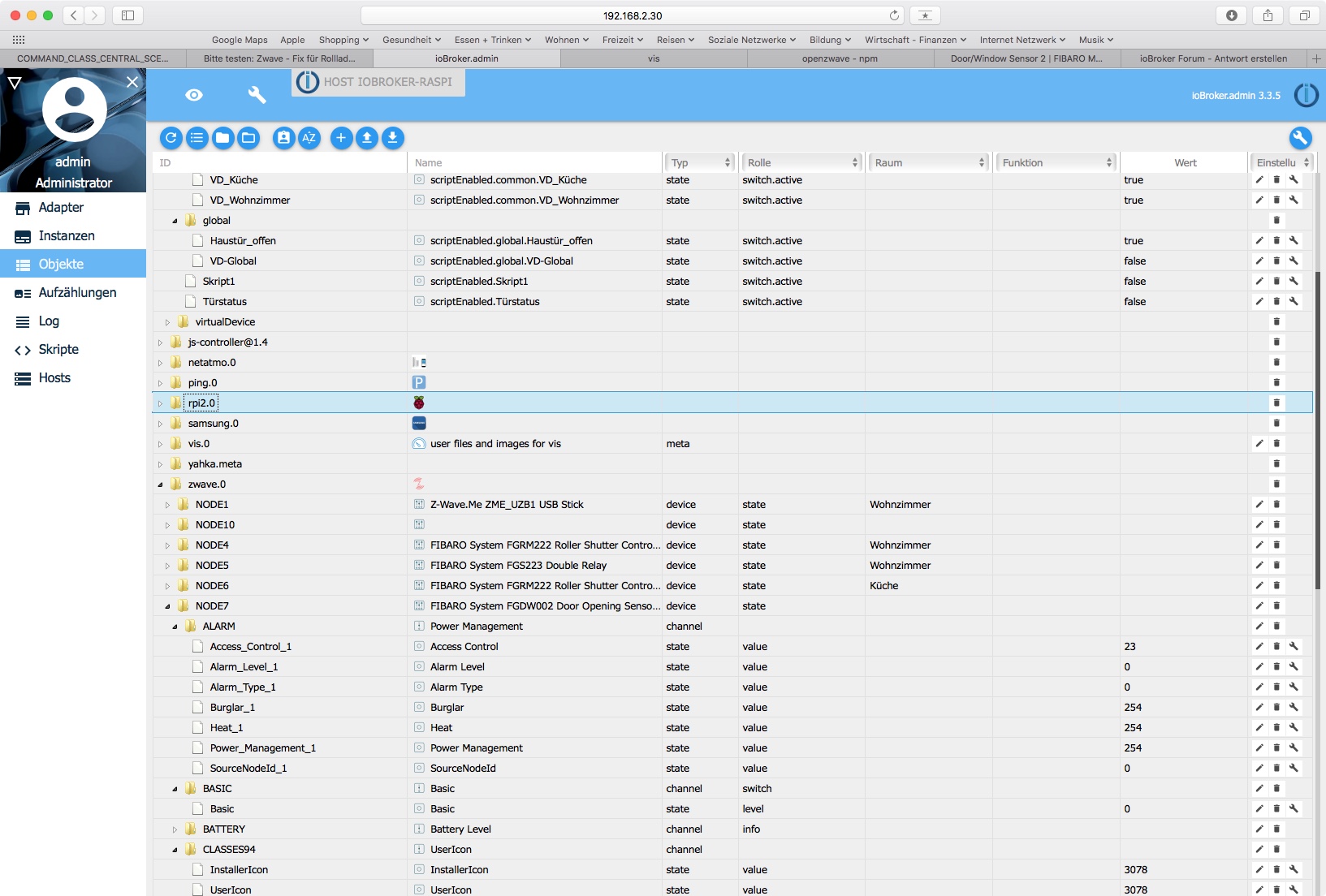Show Safari downloads
The height and width of the screenshot is (896, 1326).
point(1232,15)
